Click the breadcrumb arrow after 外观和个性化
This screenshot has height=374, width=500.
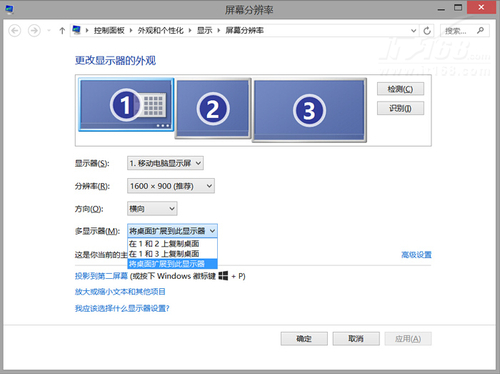[x=190, y=31]
